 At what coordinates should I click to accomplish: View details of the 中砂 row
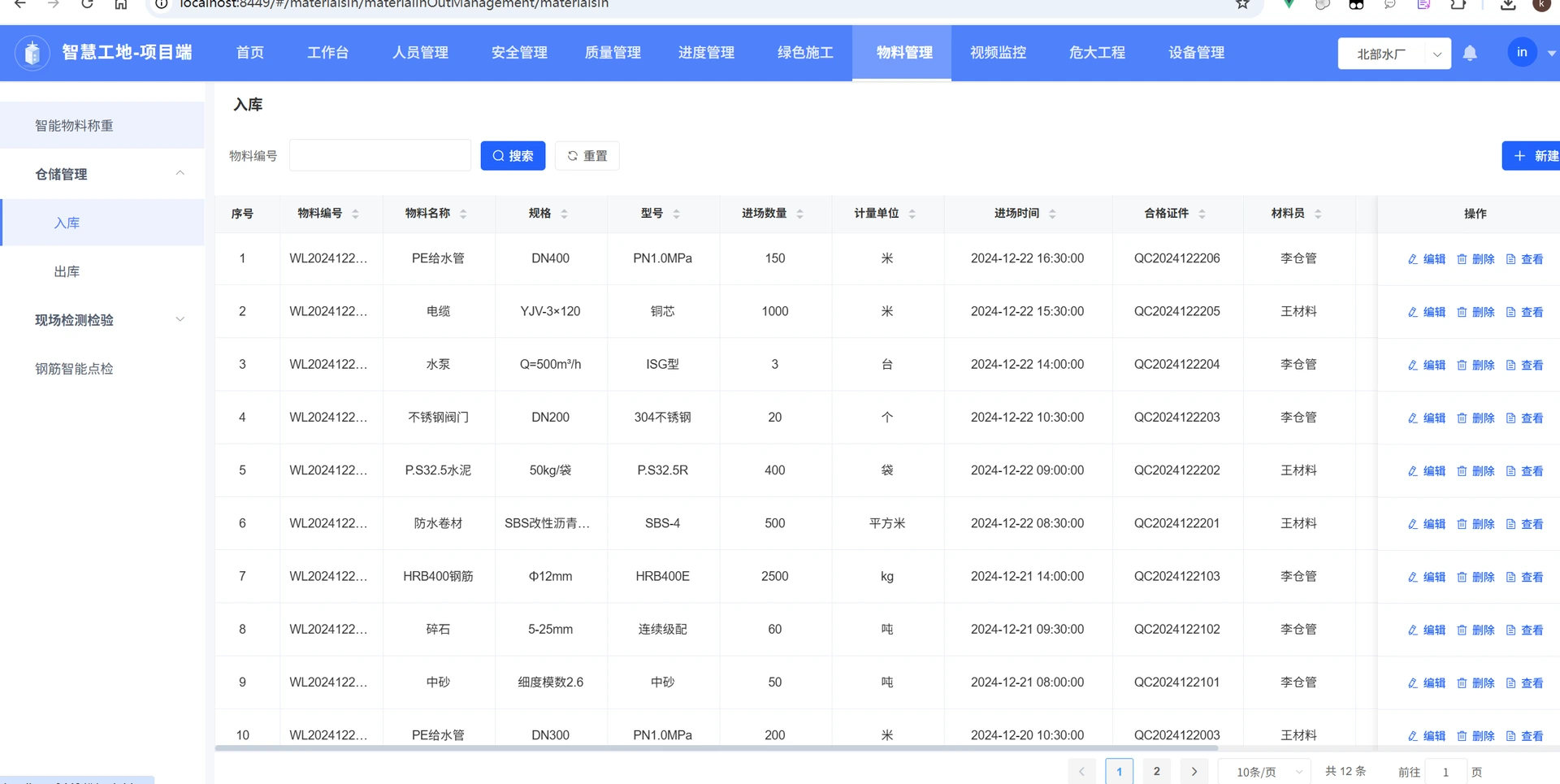pyautogui.click(x=1524, y=683)
